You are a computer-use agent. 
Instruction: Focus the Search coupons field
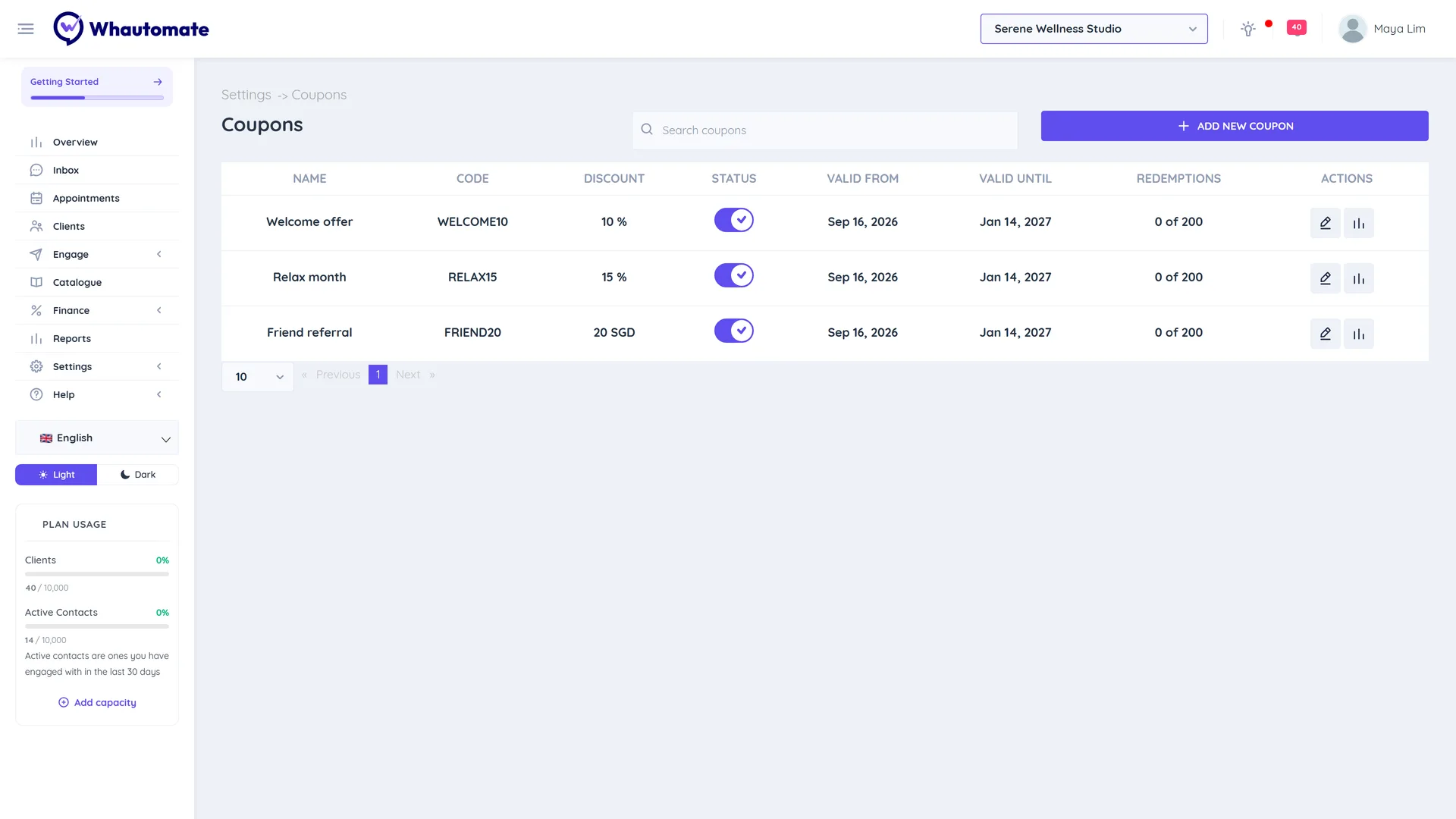(825, 130)
